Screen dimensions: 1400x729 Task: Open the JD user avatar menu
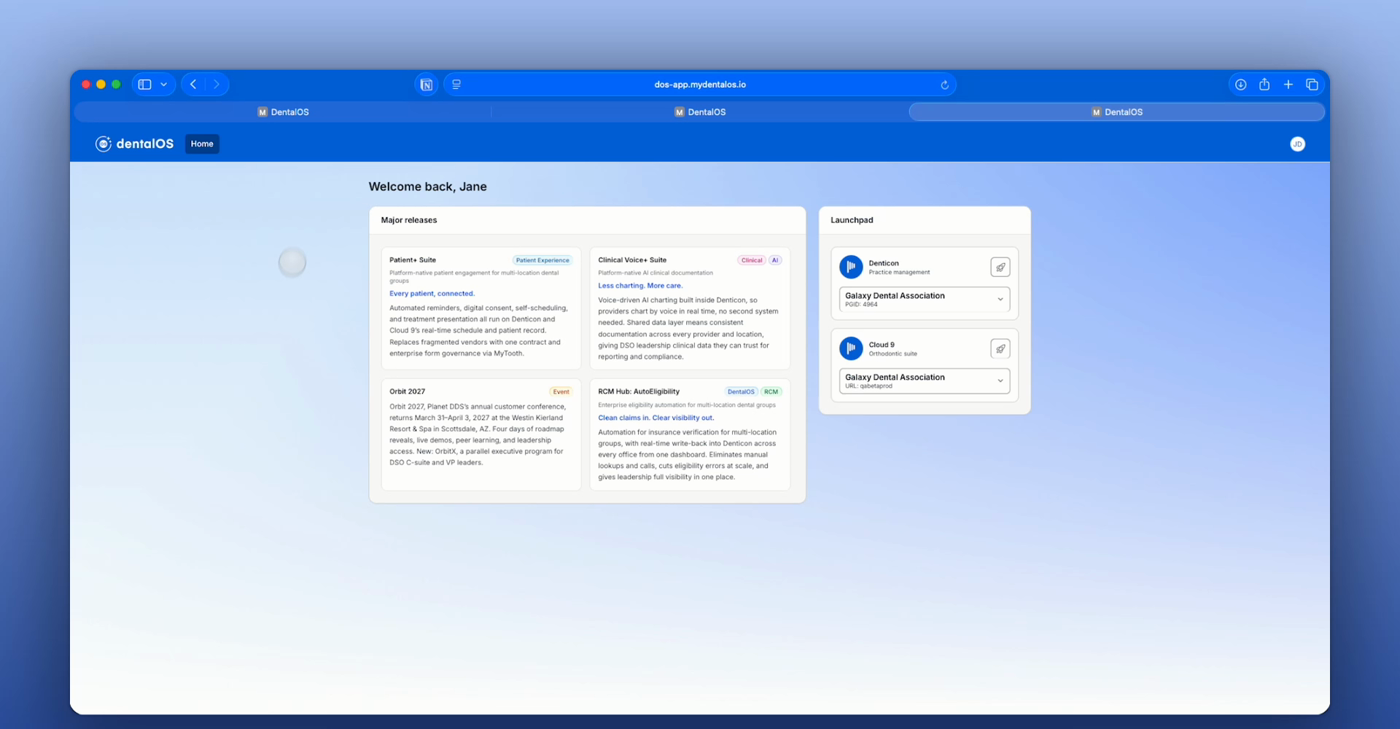point(1297,144)
